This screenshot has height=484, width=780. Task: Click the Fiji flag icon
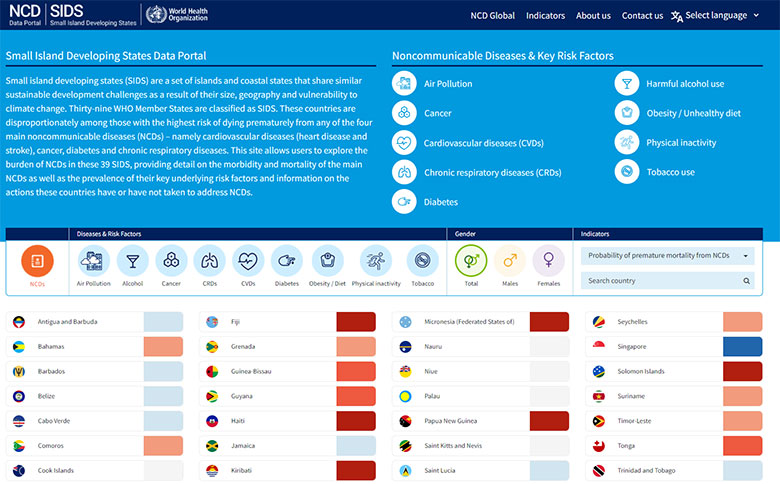[x=212, y=322]
